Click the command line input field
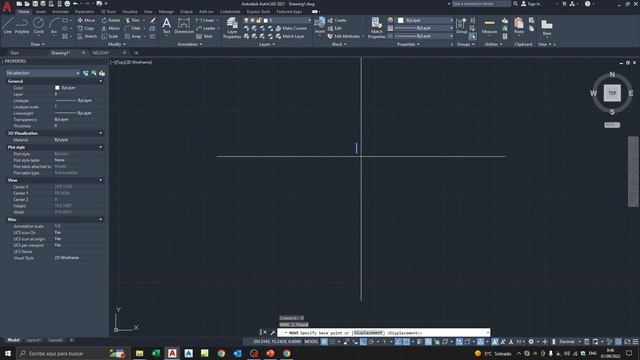 point(384,333)
